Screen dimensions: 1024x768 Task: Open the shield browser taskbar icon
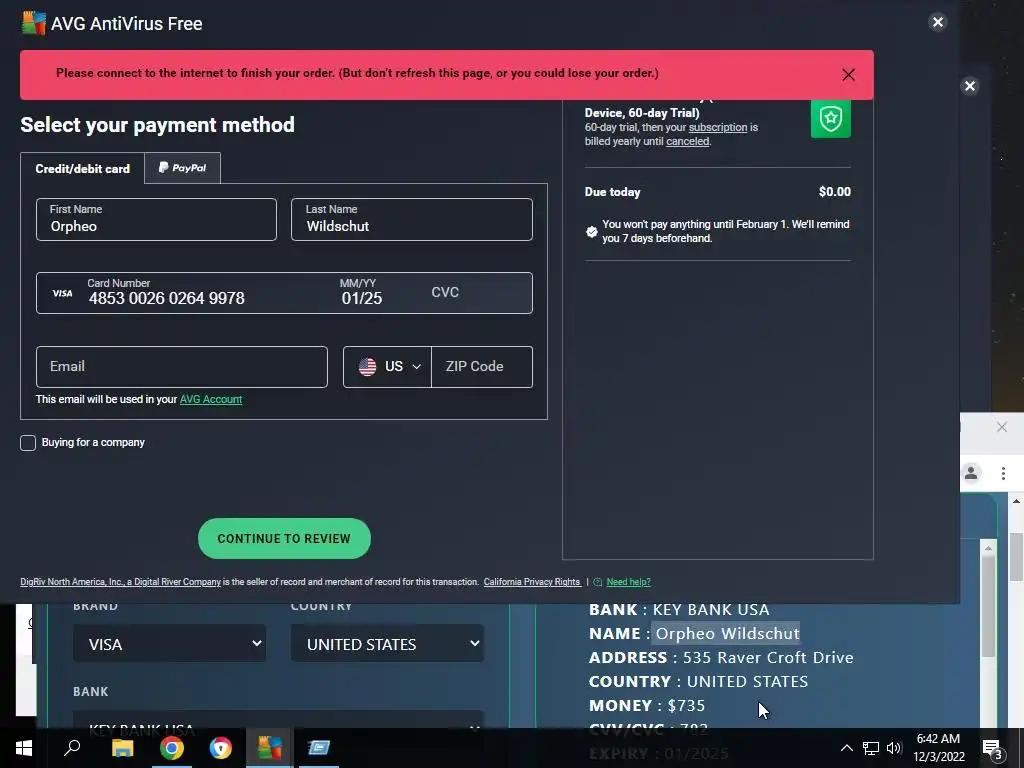[221, 748]
